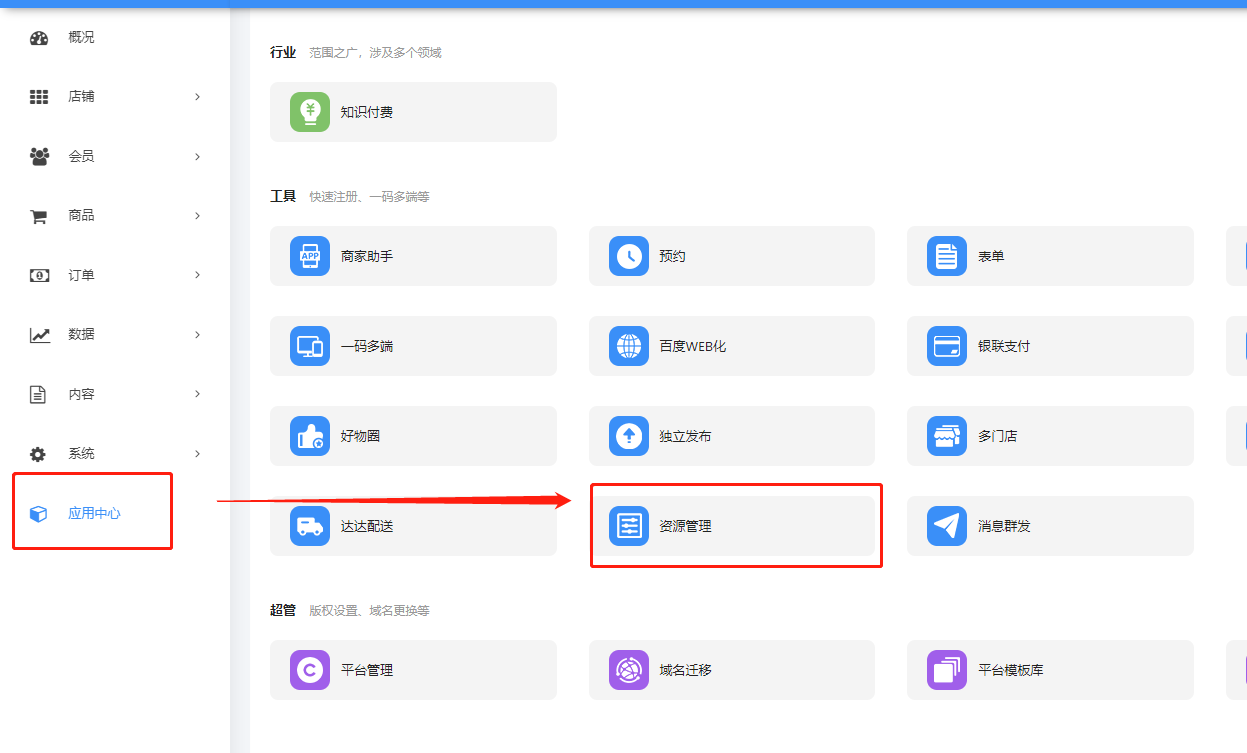Click the 一码多端 devices icon
The height and width of the screenshot is (753, 1247).
(x=310, y=346)
